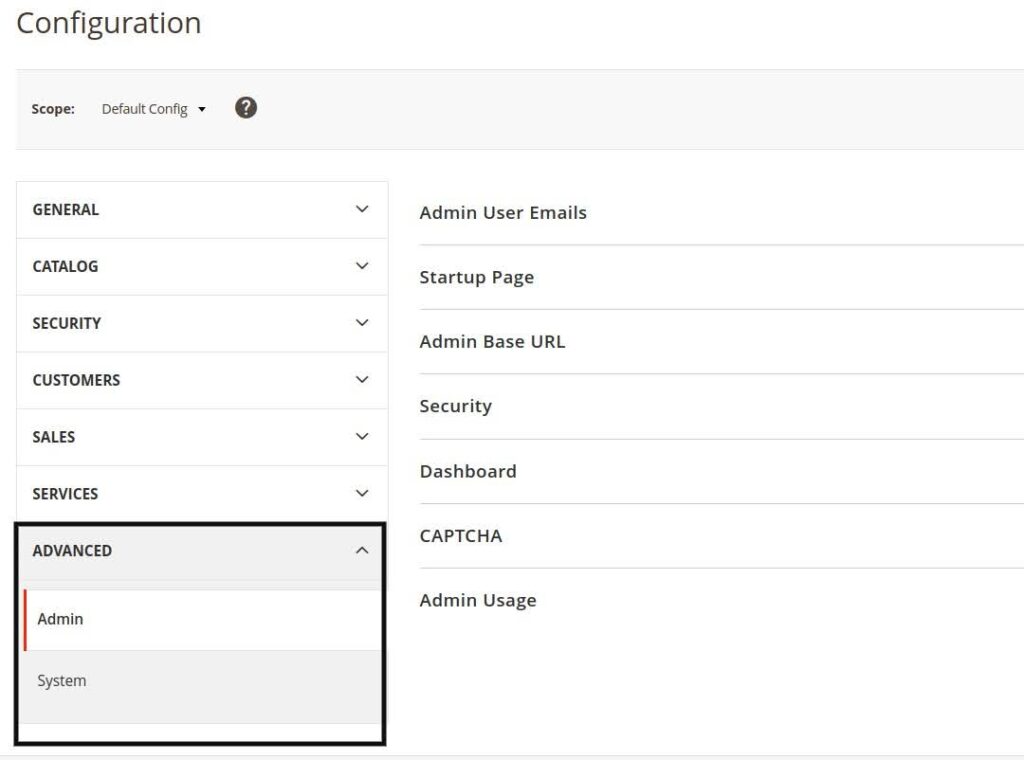Open the Startup Page settings group
Screen dimensions: 1024x760
click(x=475, y=277)
